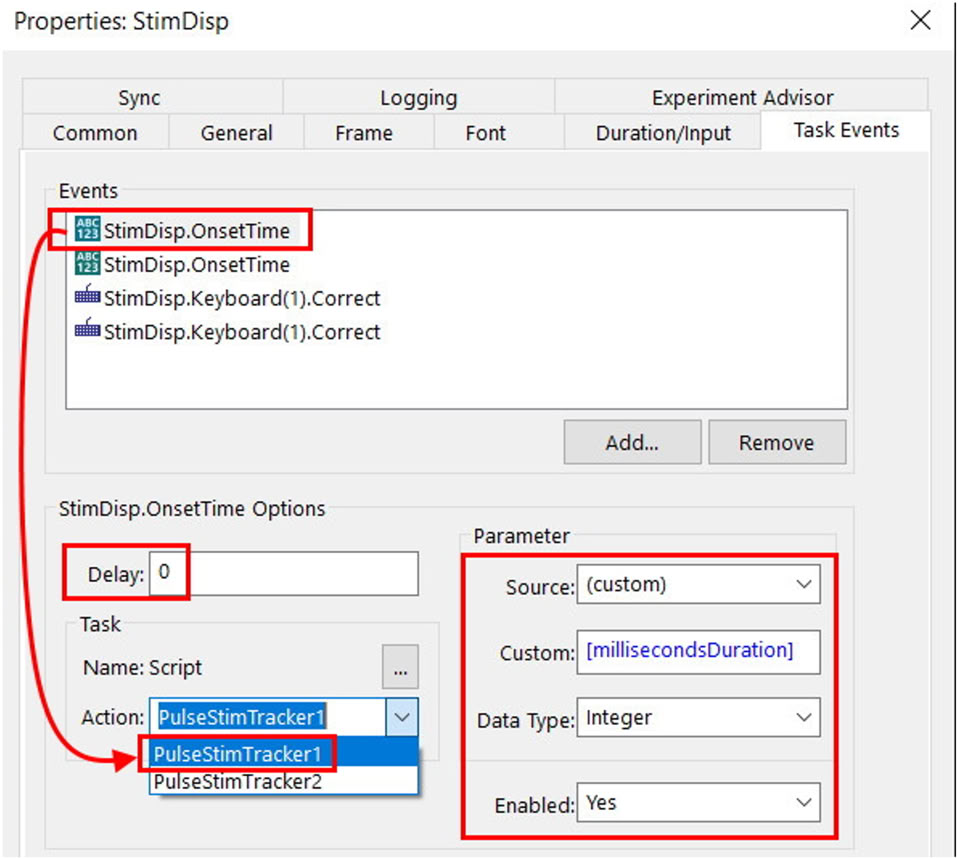The image size is (958, 858).
Task: Open the Logging tab
Action: [418, 98]
